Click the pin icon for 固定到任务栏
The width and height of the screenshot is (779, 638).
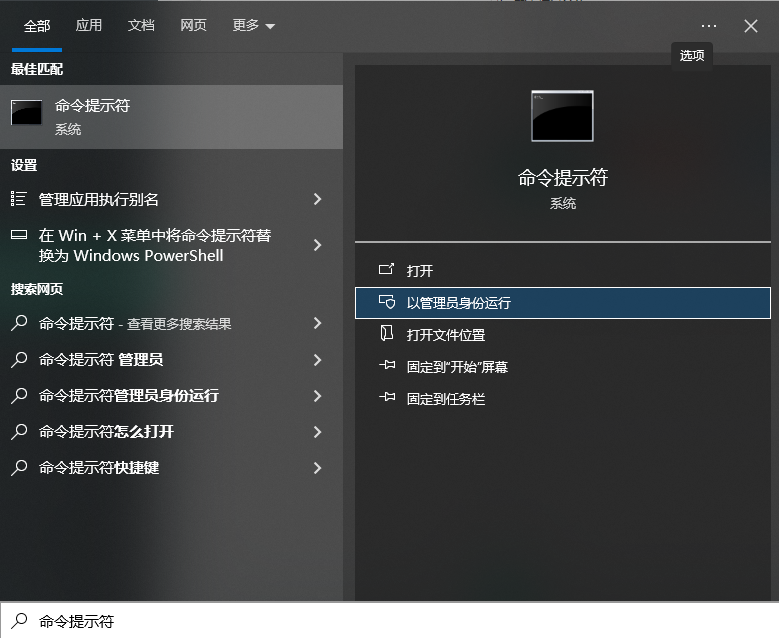pos(387,399)
